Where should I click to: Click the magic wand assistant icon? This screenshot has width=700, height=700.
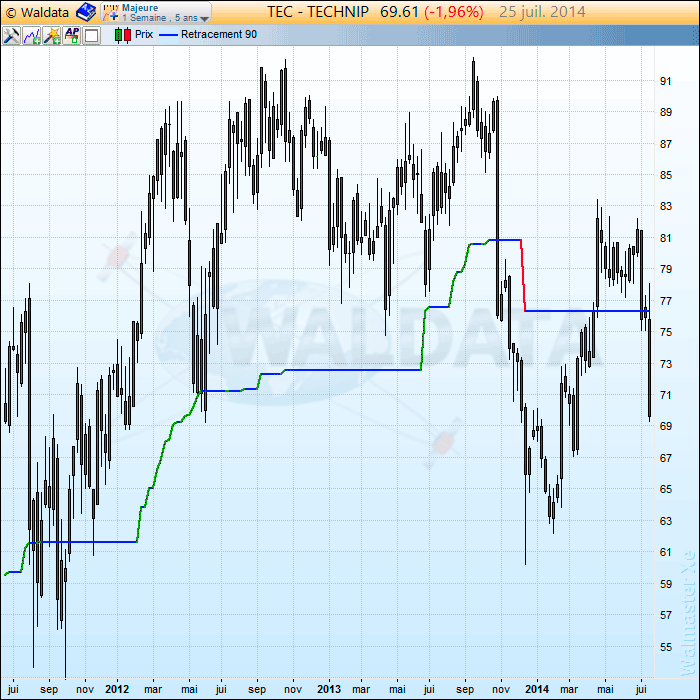(x=52, y=35)
